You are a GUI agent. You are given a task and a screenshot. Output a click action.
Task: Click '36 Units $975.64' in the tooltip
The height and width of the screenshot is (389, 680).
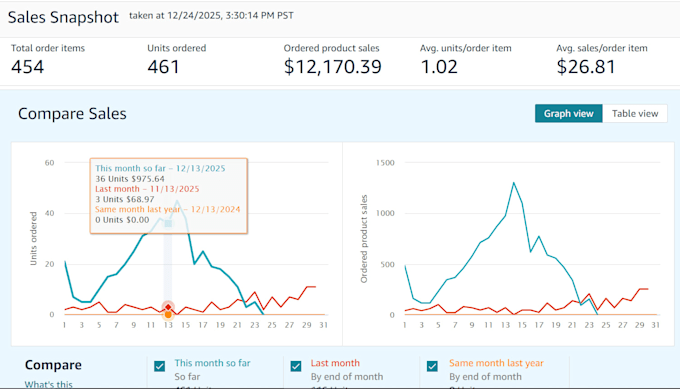130,179
